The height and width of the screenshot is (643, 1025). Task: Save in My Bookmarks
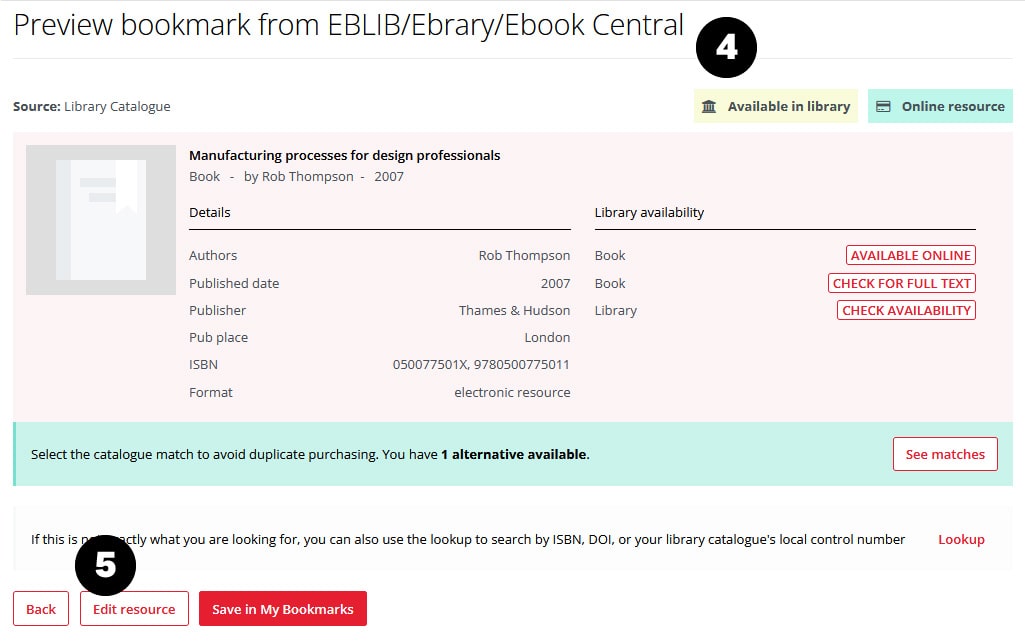283,609
